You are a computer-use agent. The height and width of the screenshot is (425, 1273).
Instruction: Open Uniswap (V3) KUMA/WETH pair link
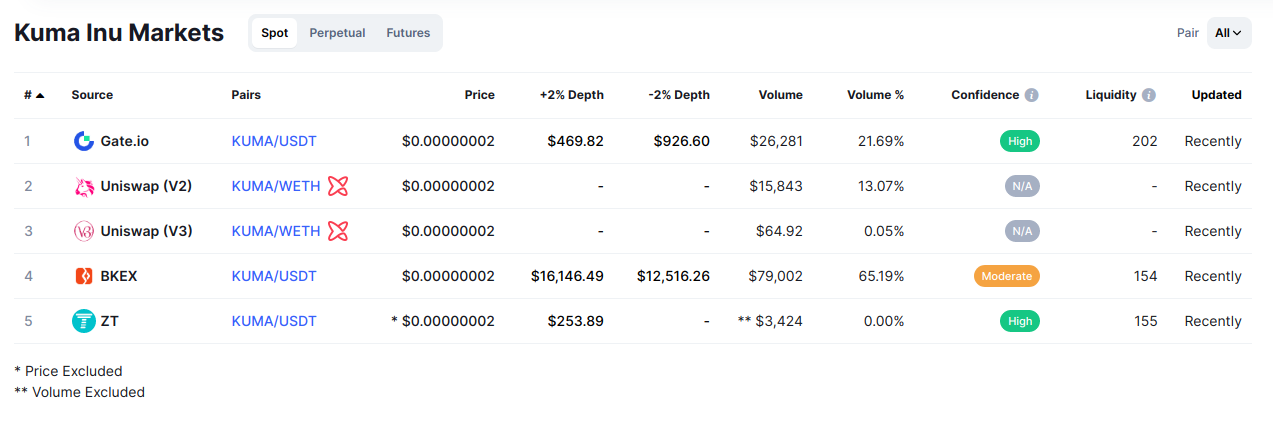[276, 231]
